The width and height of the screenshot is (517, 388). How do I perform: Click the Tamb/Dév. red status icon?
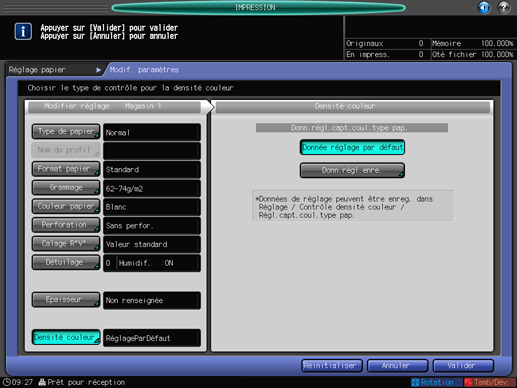(x=469, y=382)
